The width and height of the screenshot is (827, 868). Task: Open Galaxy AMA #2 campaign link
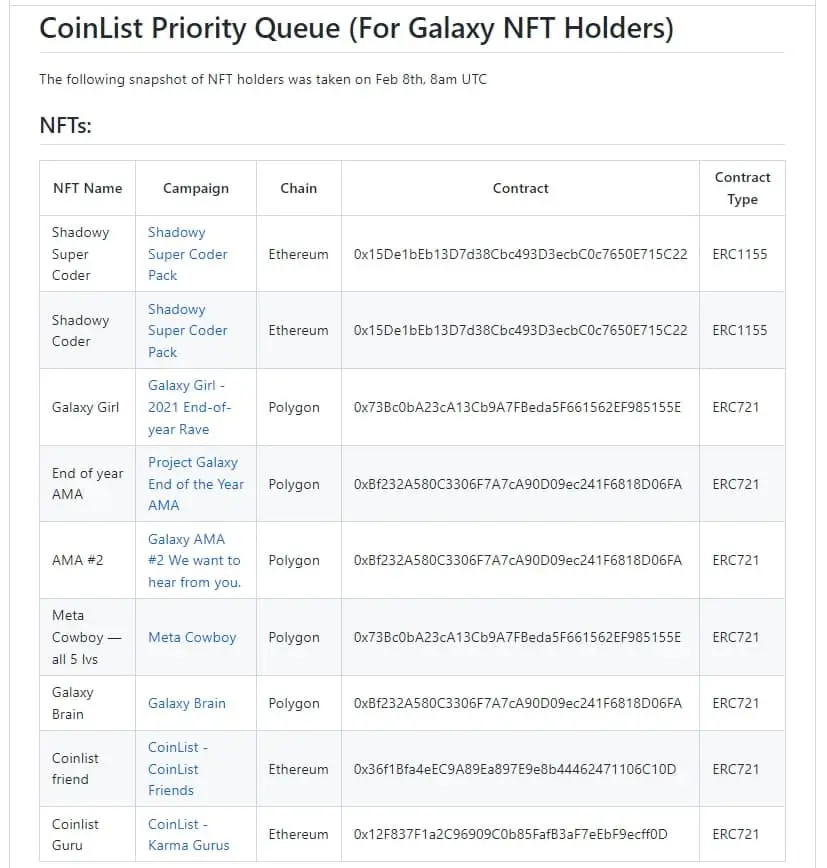[x=194, y=560]
